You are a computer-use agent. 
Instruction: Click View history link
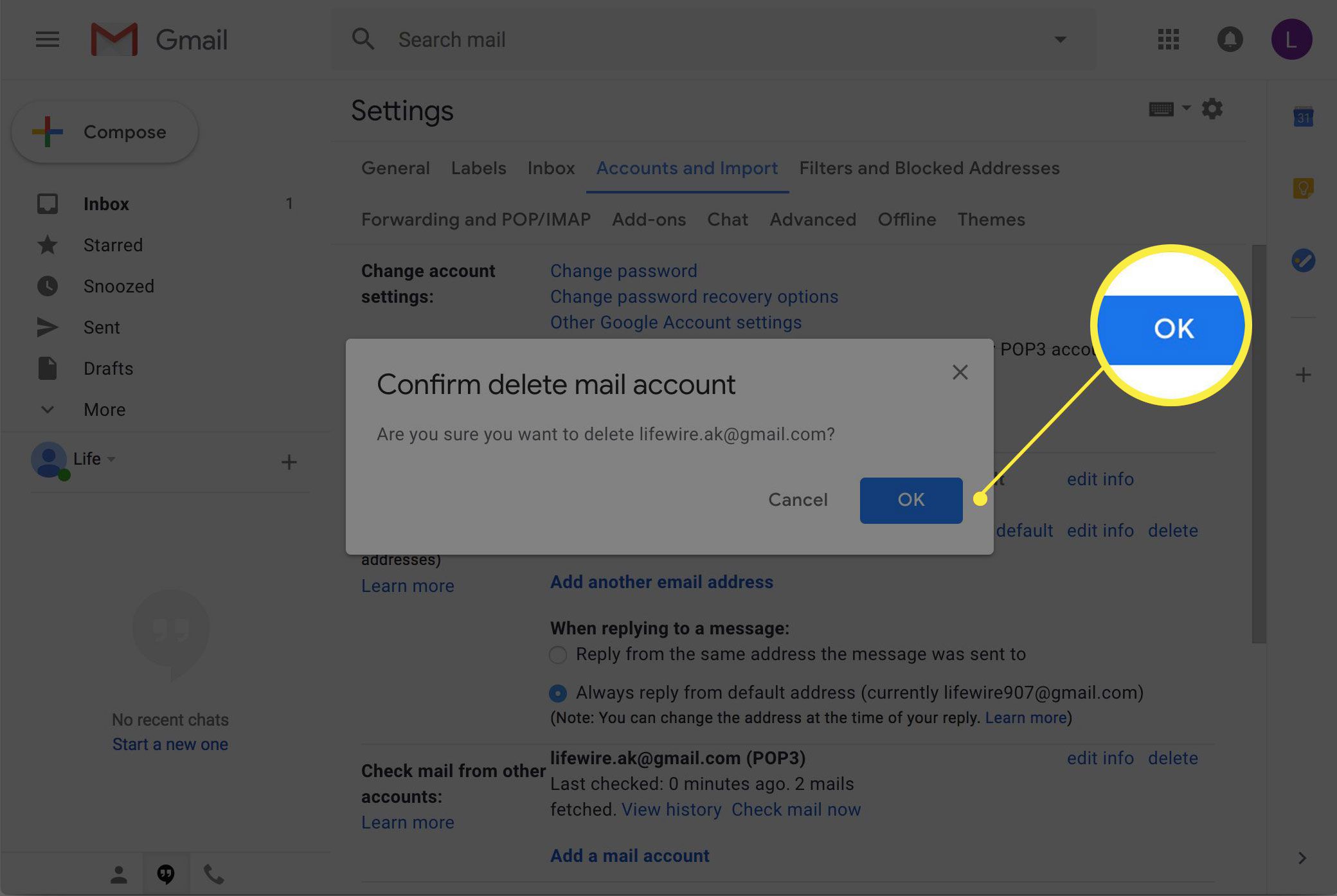coord(671,810)
